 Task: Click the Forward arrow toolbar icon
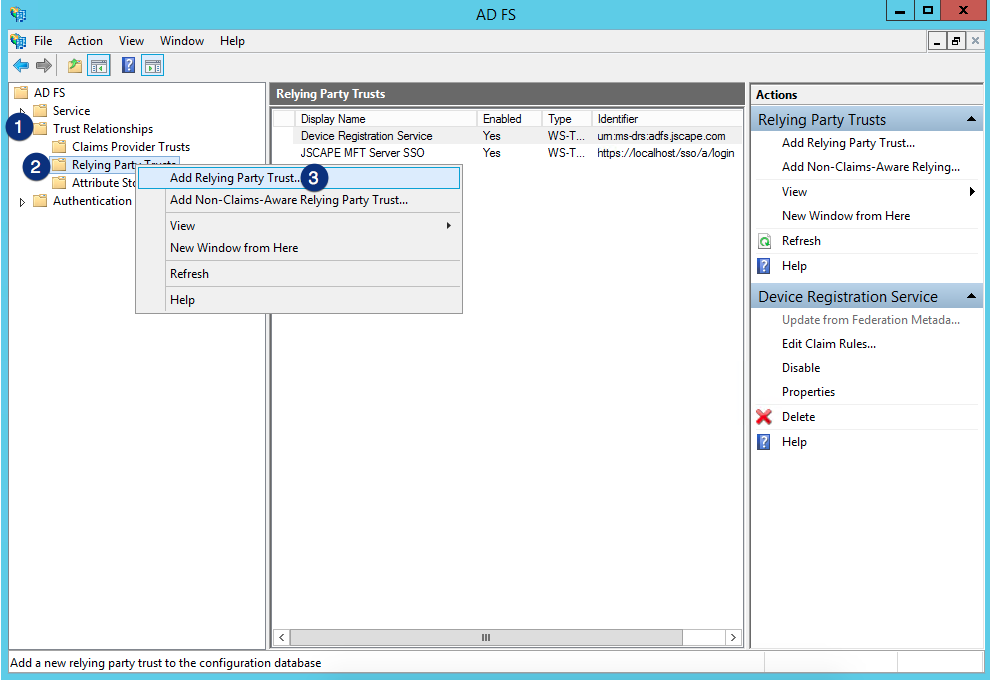(x=44, y=66)
